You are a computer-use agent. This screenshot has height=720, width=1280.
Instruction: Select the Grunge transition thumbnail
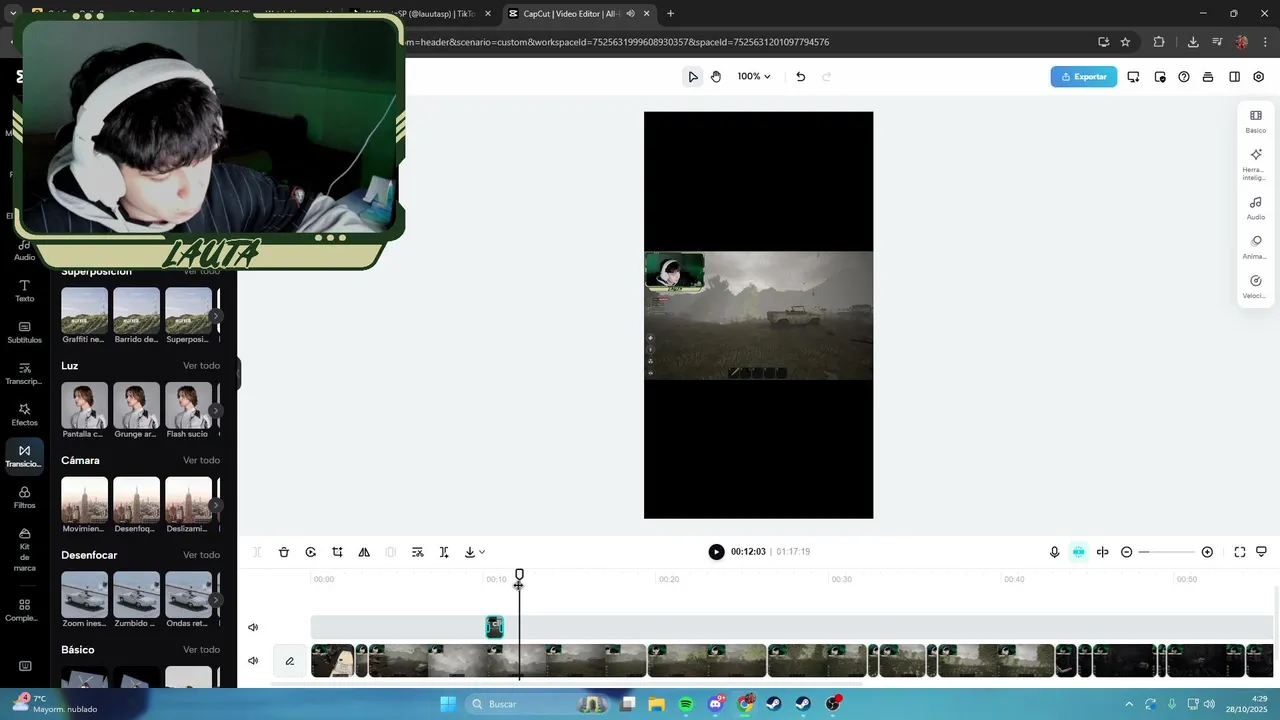136,405
